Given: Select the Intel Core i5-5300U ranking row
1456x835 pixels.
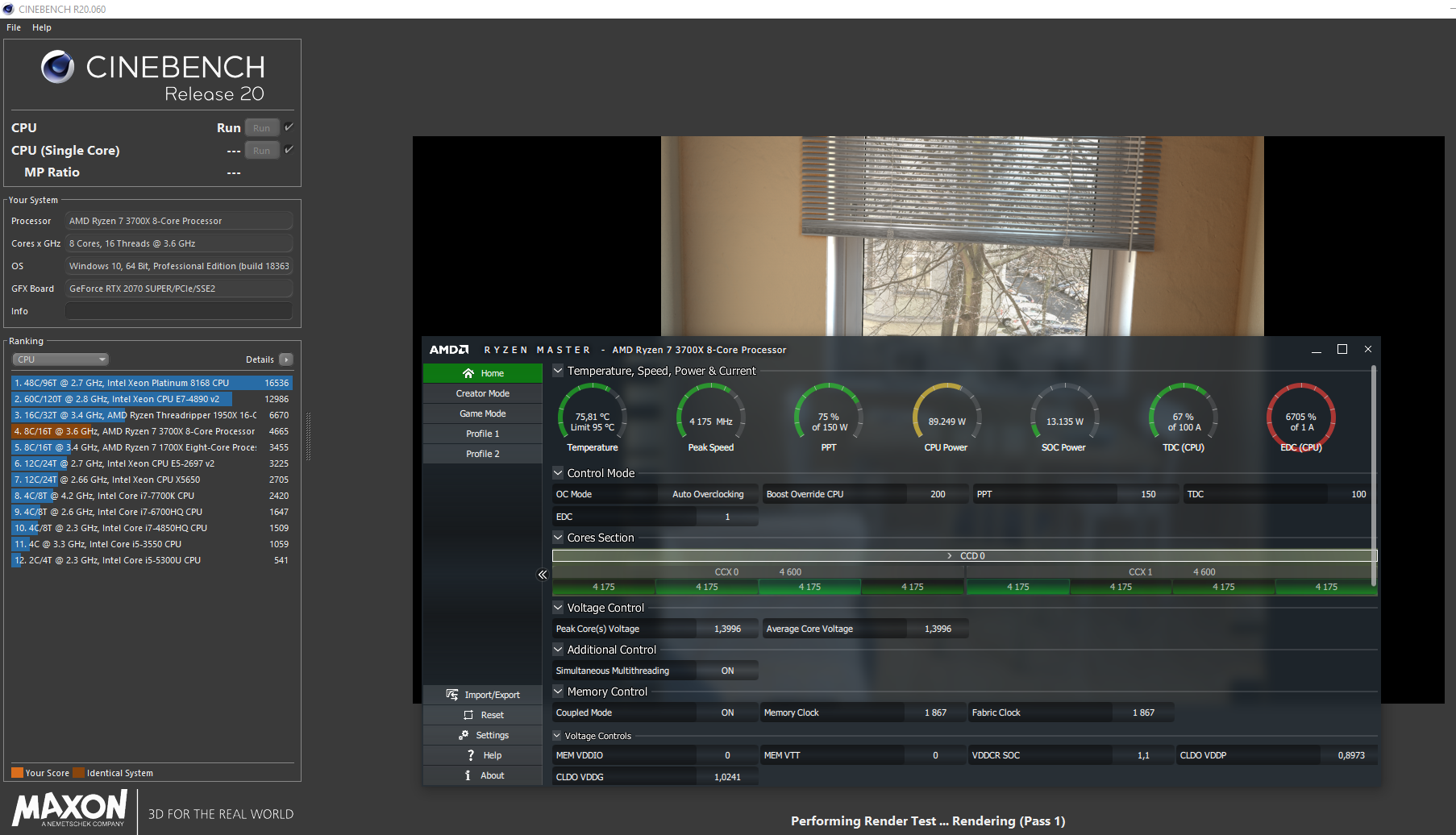Looking at the screenshot, I should pyautogui.click(x=152, y=560).
